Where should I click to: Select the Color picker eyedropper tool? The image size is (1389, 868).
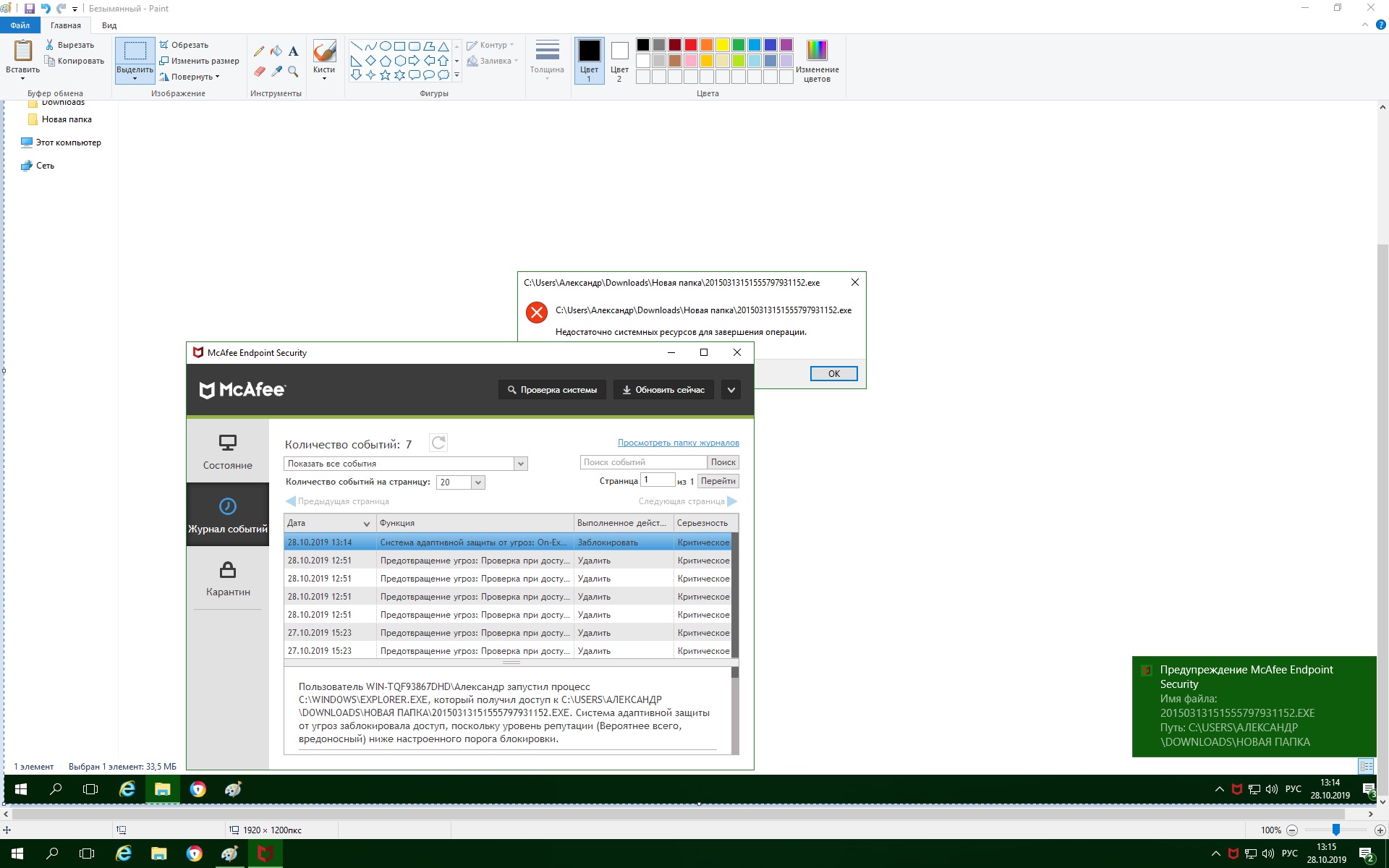pyautogui.click(x=276, y=72)
